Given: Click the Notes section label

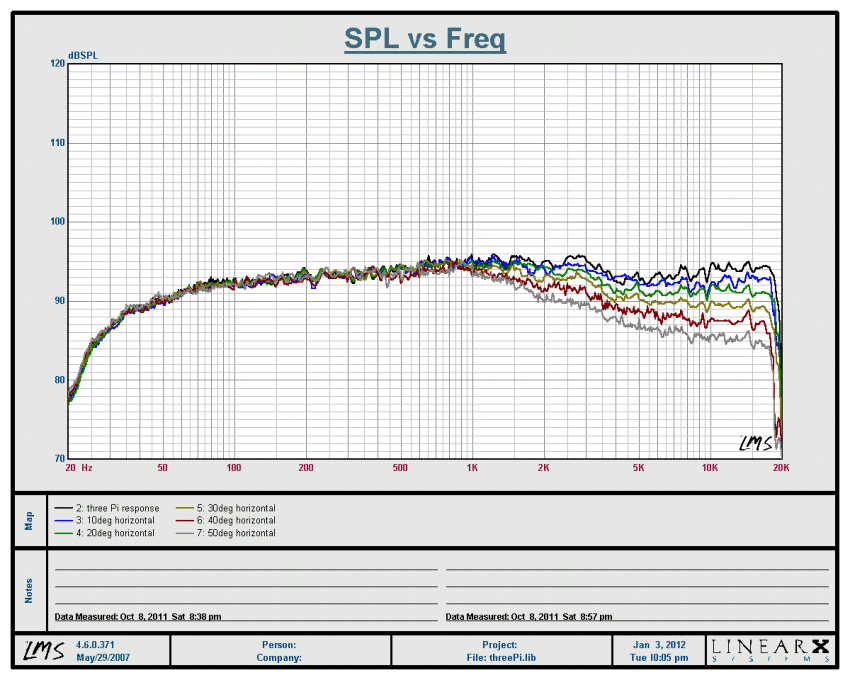Looking at the screenshot, I should [29, 589].
